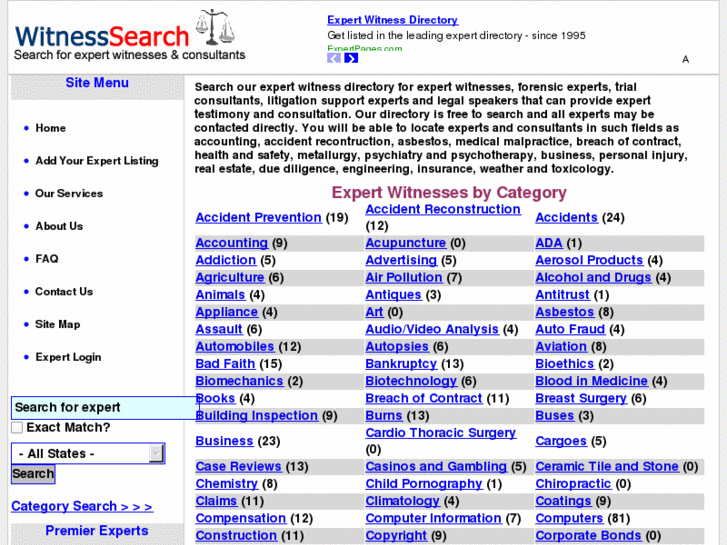Select Building Inspection category
Screen dimensions: 727x545
pos(257,415)
